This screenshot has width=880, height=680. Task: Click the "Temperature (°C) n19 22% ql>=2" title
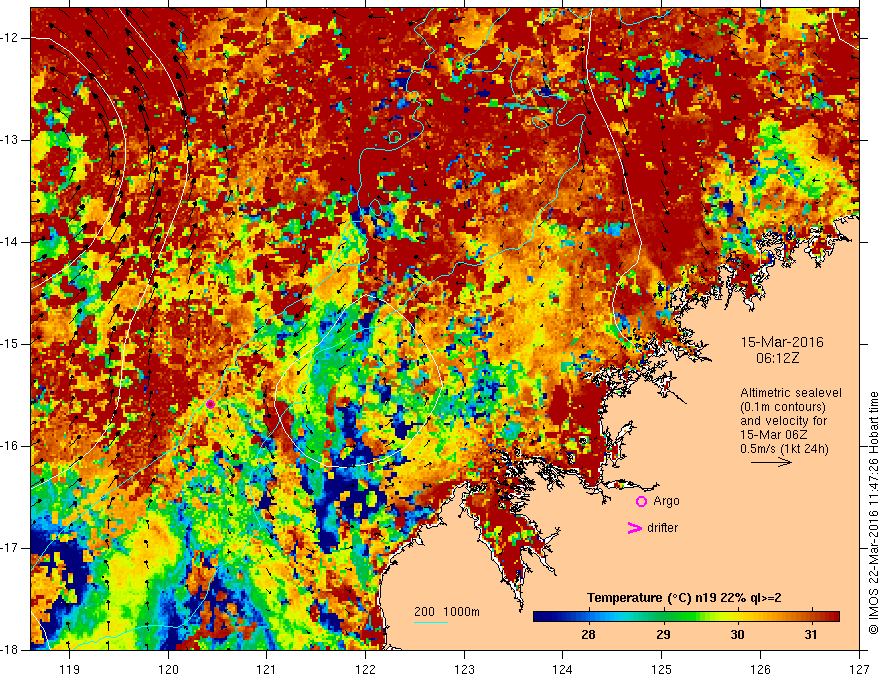[684, 598]
